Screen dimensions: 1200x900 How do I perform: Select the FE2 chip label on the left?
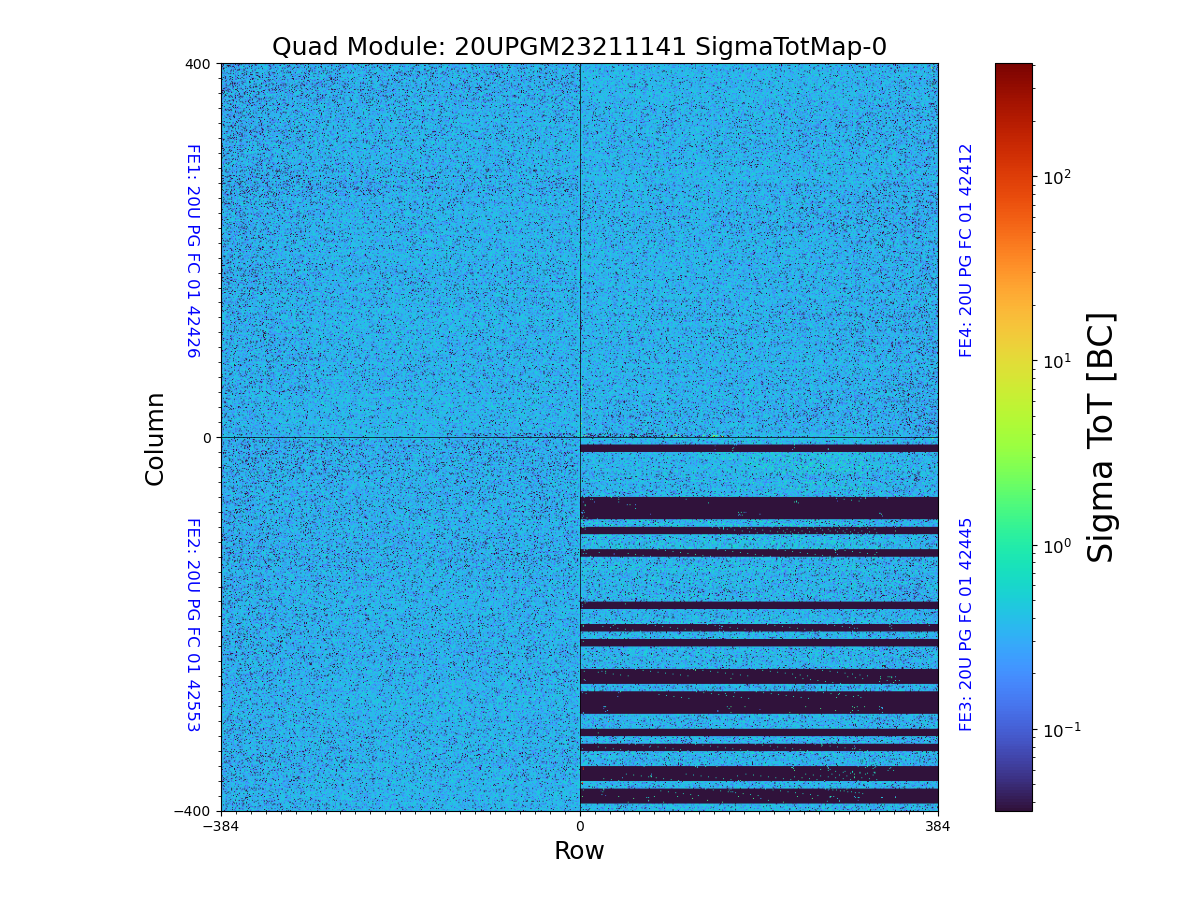(193, 624)
